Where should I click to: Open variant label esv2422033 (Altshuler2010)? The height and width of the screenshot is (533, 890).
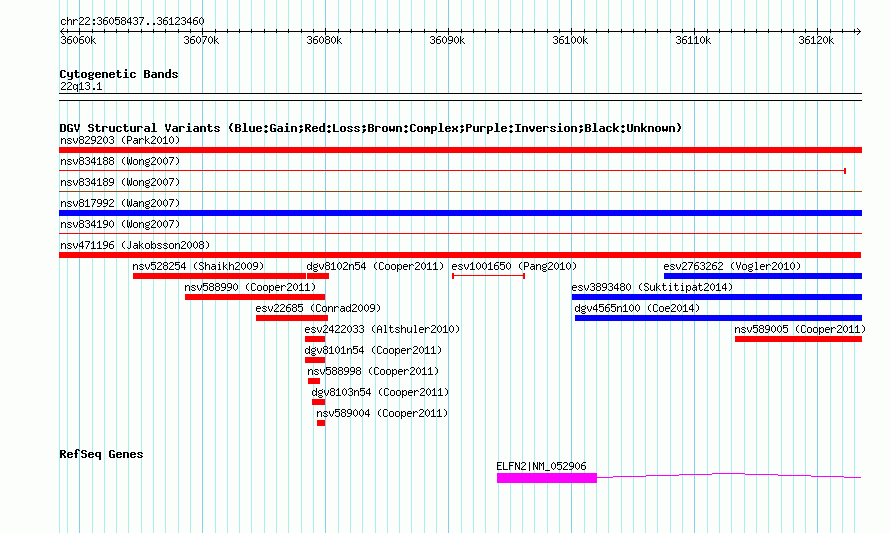(382, 329)
